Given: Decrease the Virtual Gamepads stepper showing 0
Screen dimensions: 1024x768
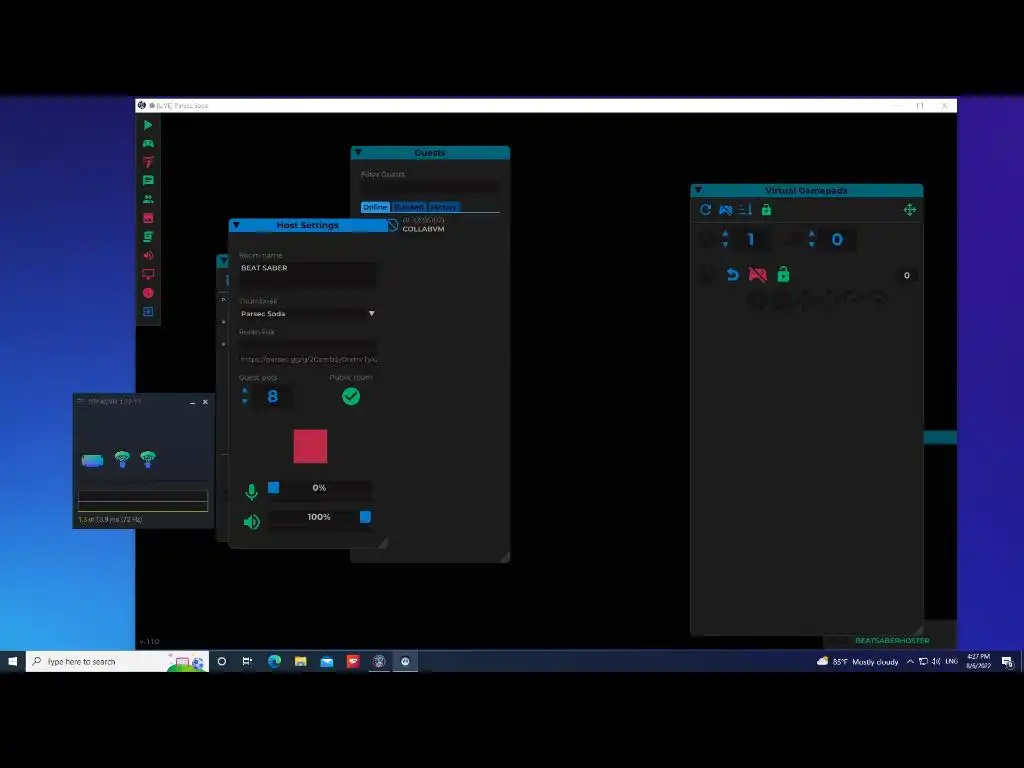Looking at the screenshot, I should 812,245.
